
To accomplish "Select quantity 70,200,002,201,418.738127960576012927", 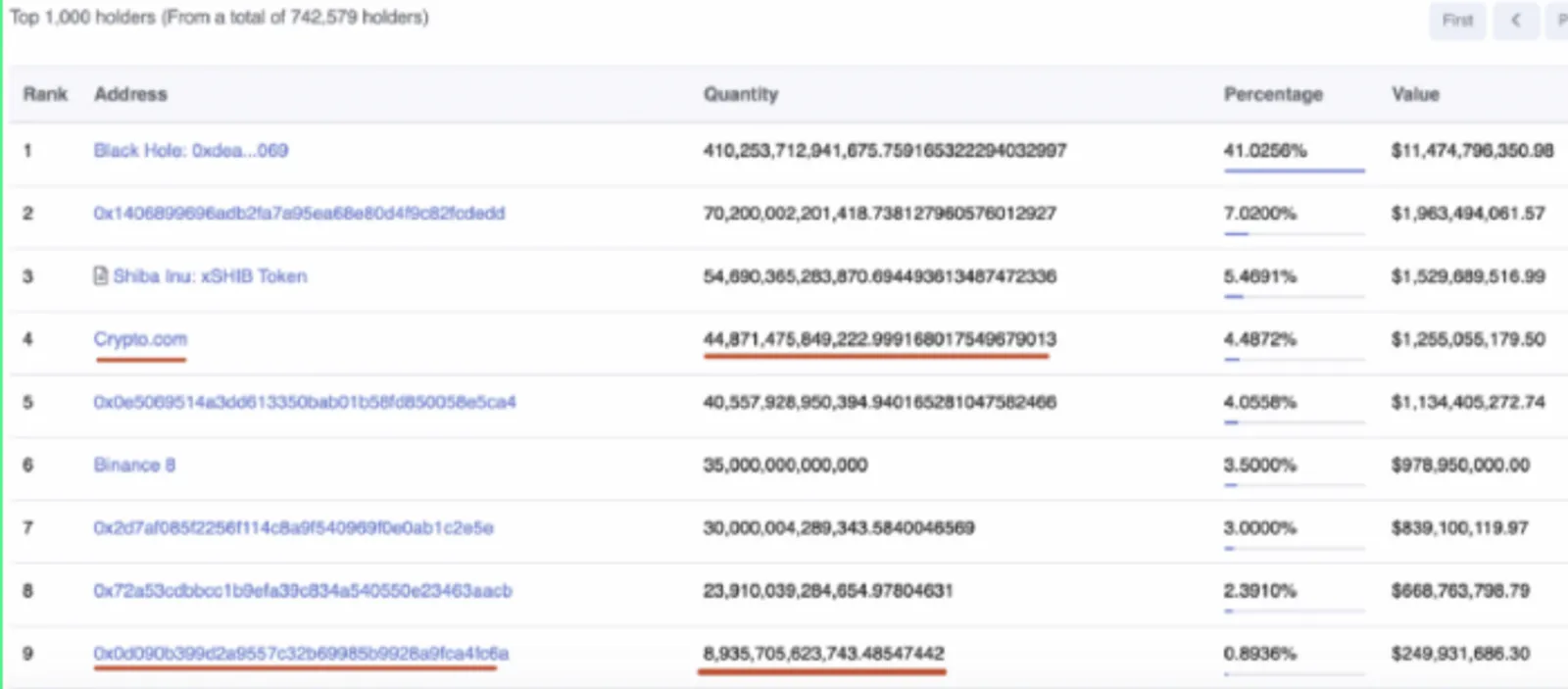I will (x=879, y=213).
